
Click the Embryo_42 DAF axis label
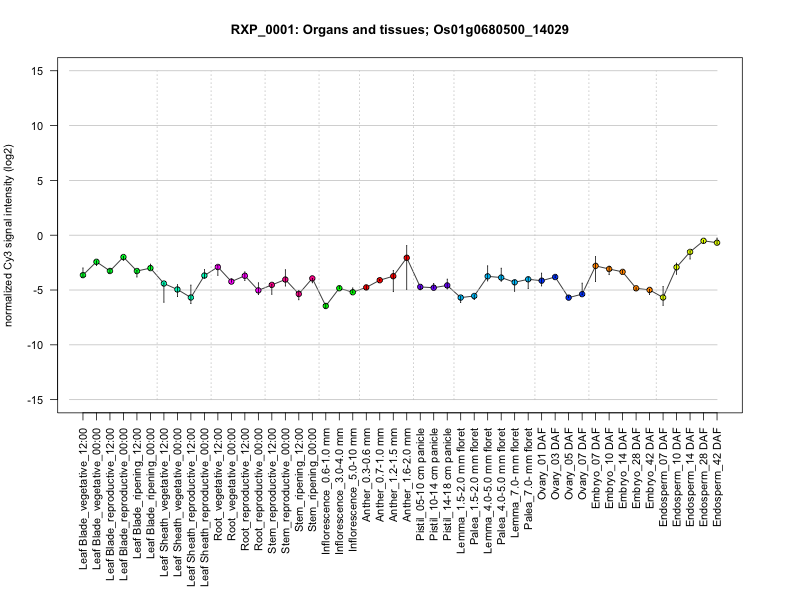point(649,468)
